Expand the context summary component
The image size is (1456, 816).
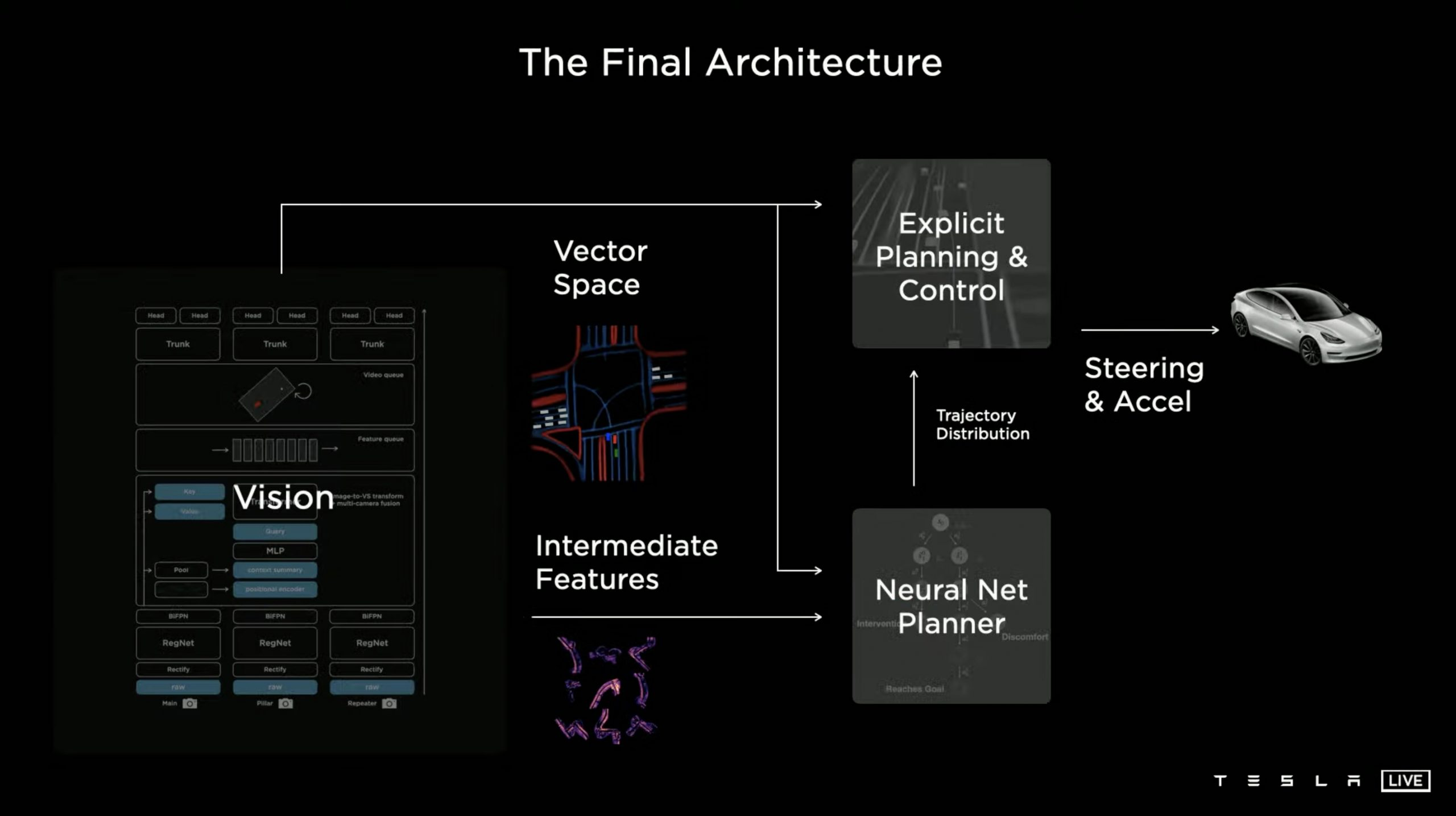click(276, 570)
